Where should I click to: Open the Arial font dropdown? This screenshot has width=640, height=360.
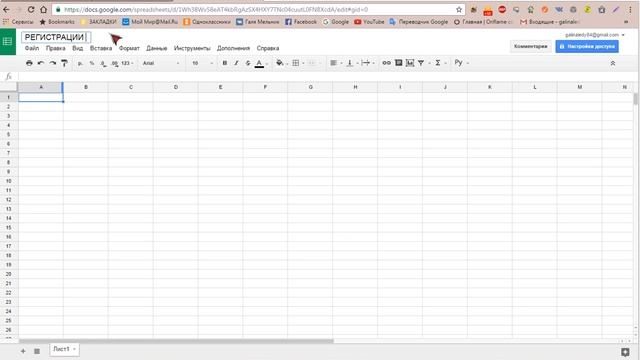161,63
